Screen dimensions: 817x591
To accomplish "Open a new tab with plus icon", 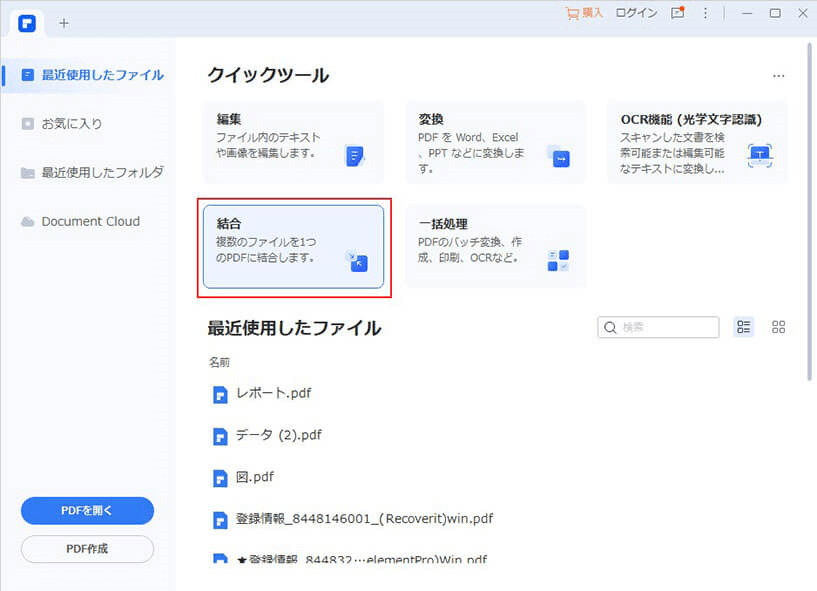I will pyautogui.click(x=64, y=23).
